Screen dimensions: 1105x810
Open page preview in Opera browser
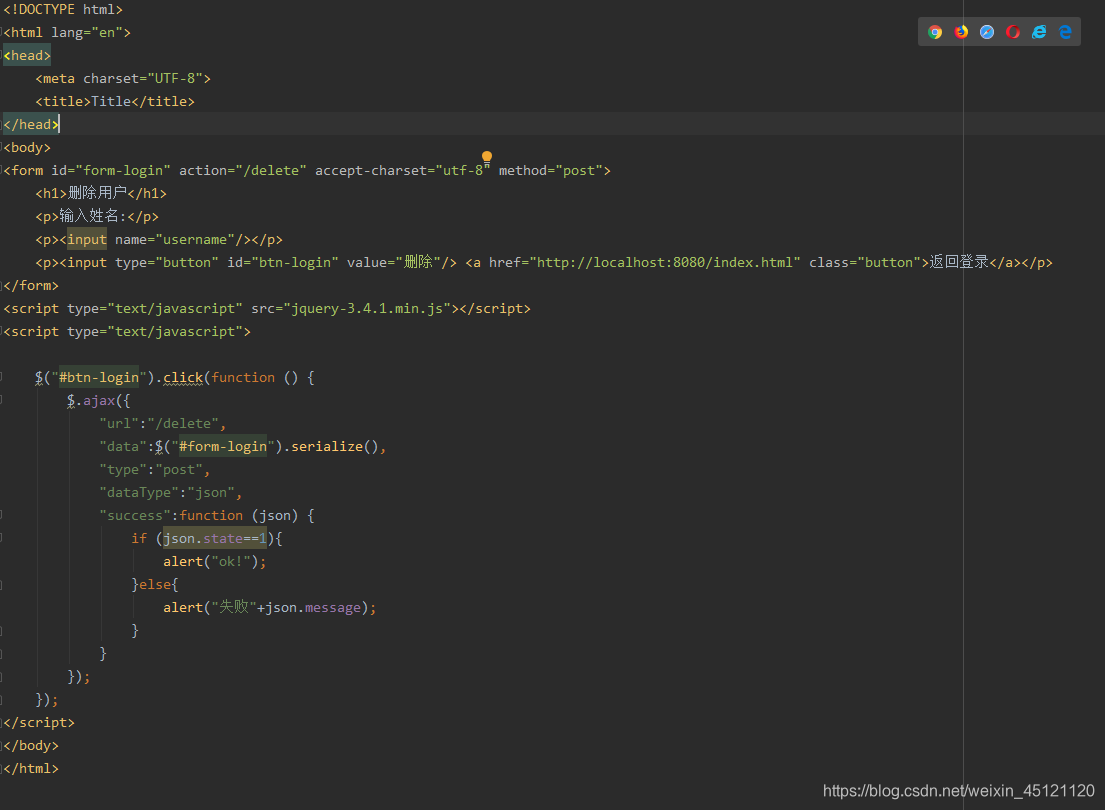[x=1013, y=32]
